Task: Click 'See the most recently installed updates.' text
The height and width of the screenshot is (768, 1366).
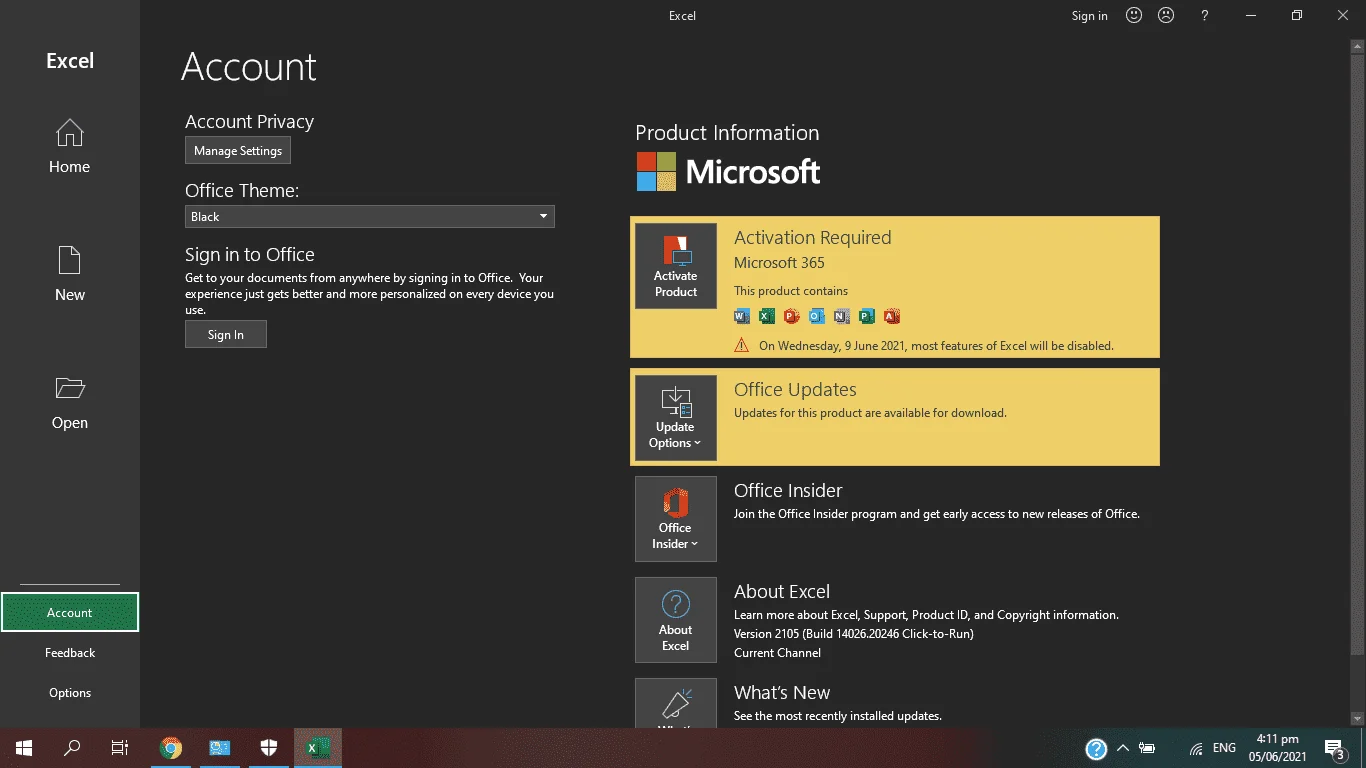Action: [x=838, y=716]
